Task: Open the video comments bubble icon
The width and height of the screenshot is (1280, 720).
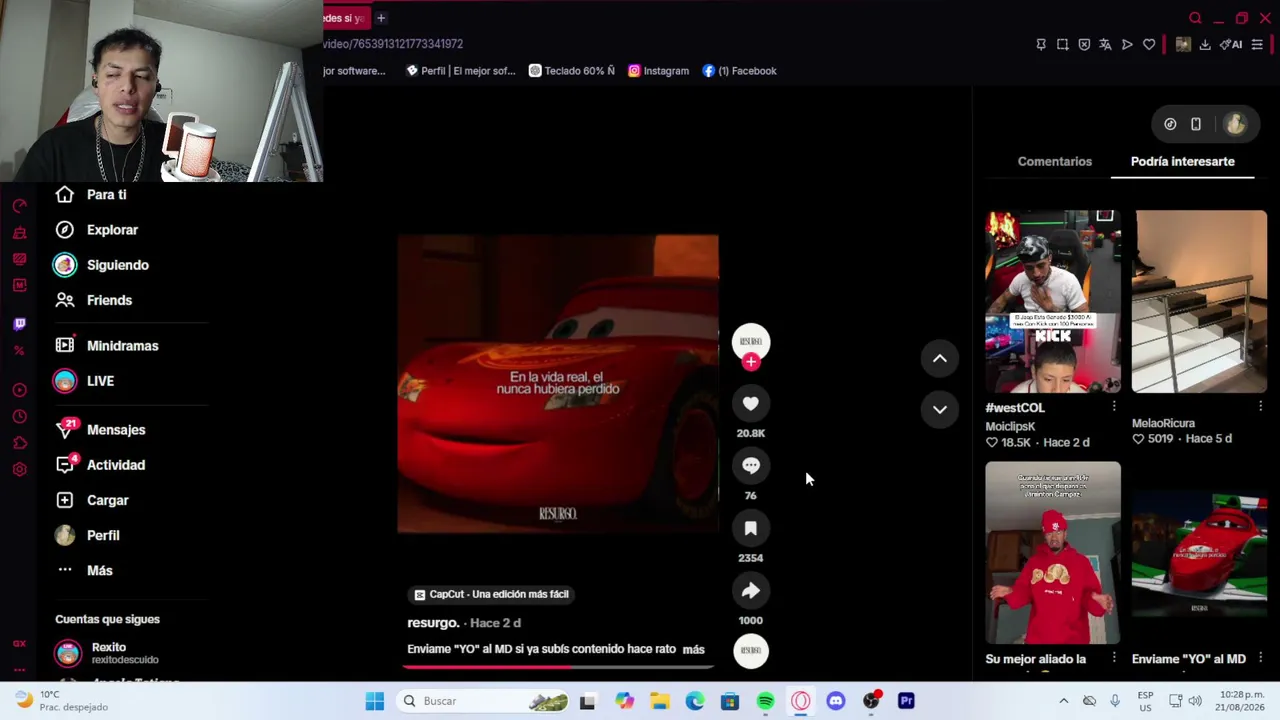Action: pos(751,465)
